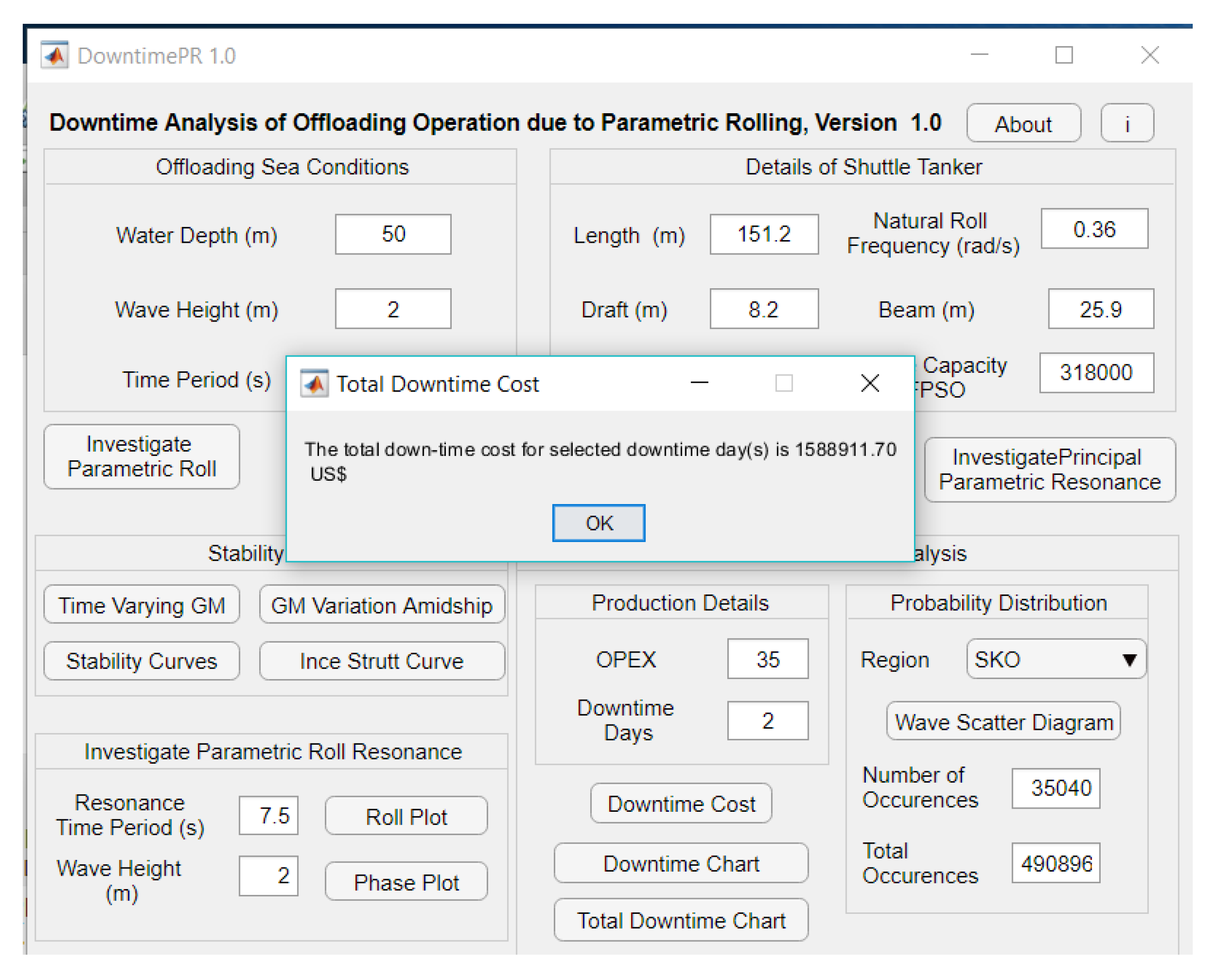Click the MATLAB icon in DowntimePR title bar
1207x980 pixels.
click(54, 56)
